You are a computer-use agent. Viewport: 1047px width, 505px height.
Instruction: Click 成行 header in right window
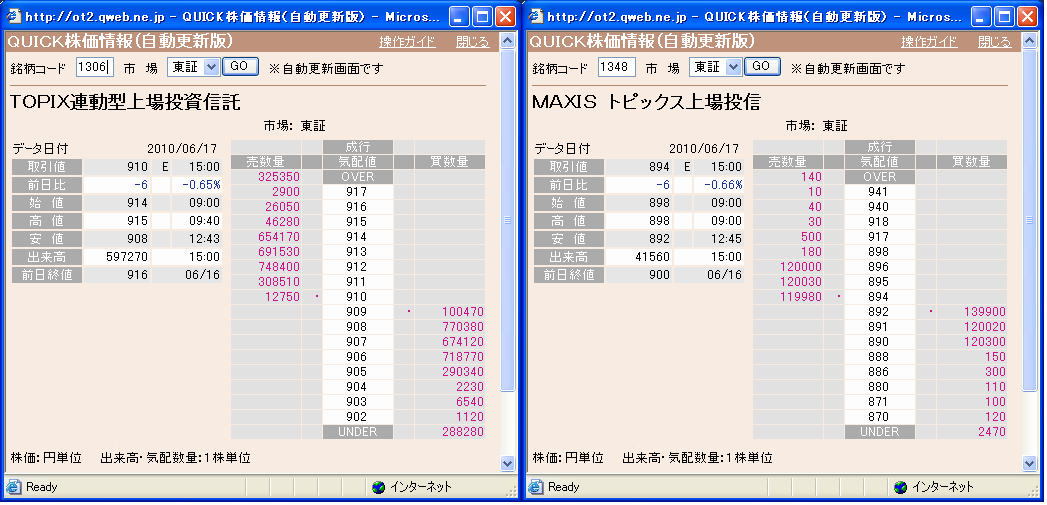[x=879, y=146]
